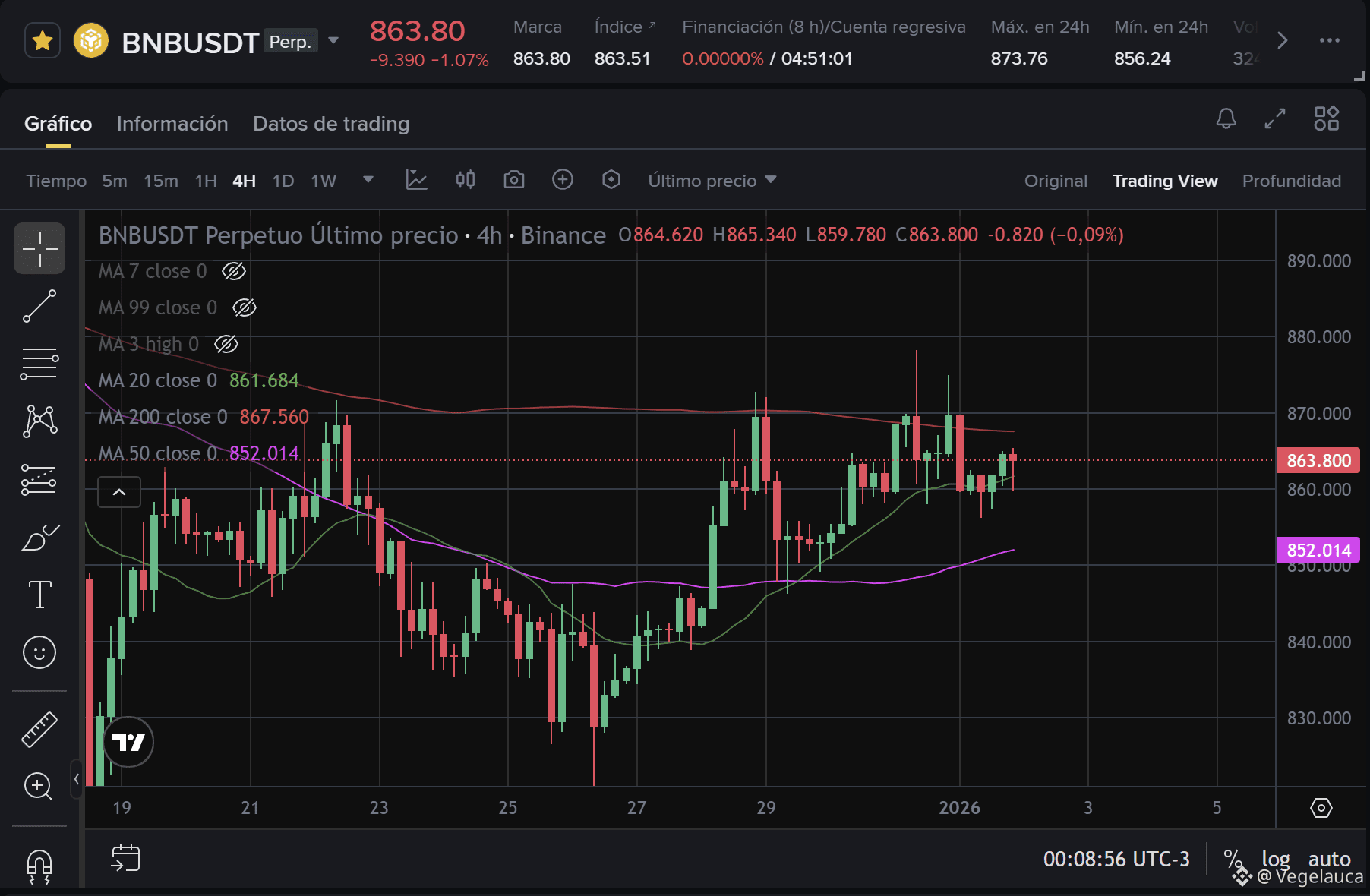
Task: Open the Último precio dropdown
Action: point(712,181)
